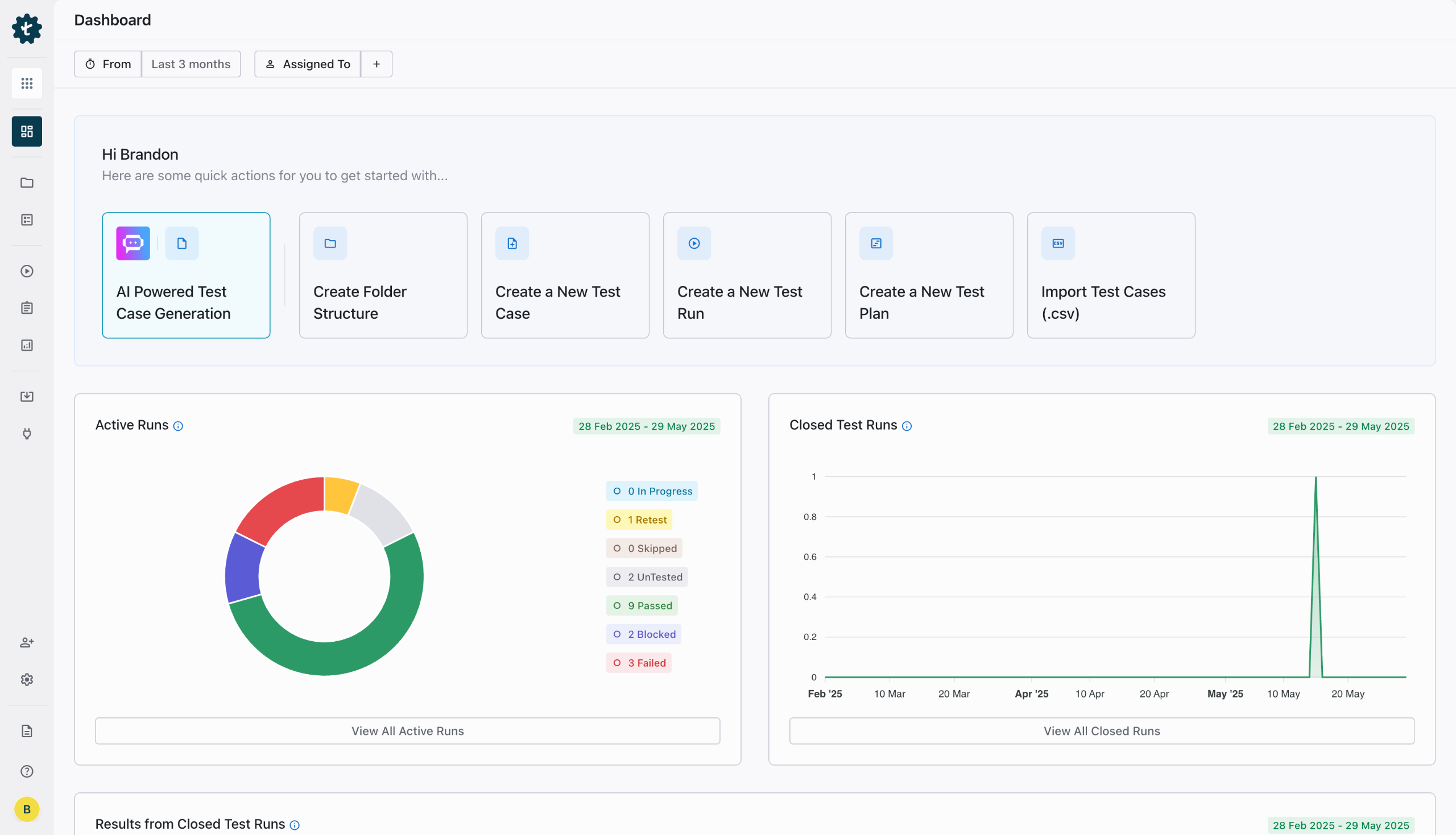Click View All Active Runs button
Viewport: 1456px width, 835px height.
tap(407, 731)
